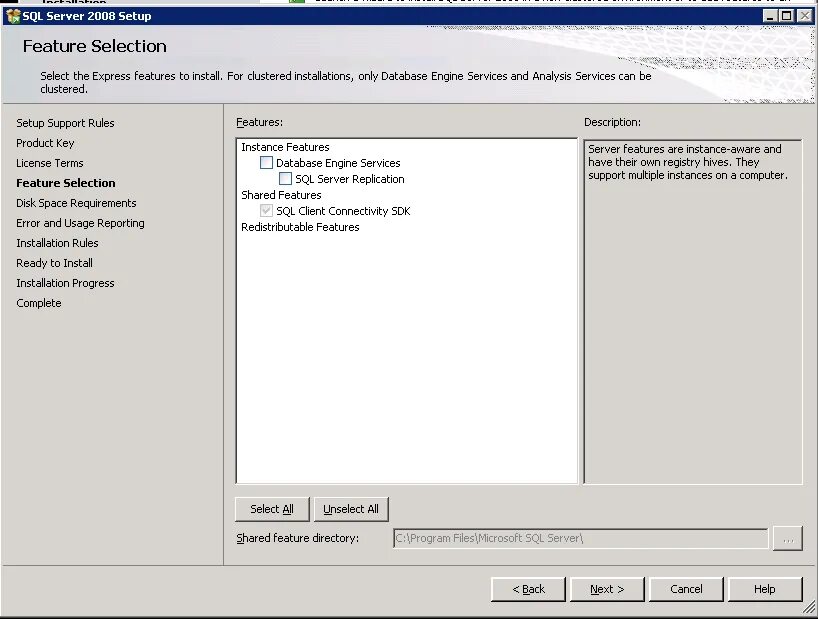Proceed with the Next button
The image size is (818, 619).
(607, 589)
